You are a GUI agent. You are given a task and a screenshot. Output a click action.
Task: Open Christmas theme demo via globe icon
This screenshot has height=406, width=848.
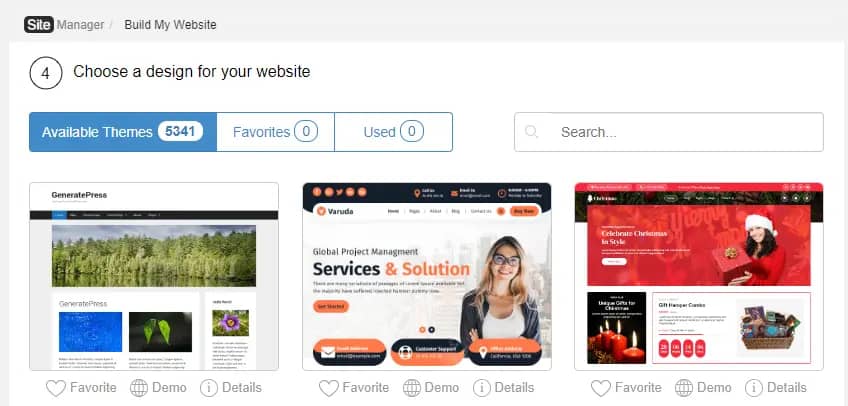coord(684,388)
